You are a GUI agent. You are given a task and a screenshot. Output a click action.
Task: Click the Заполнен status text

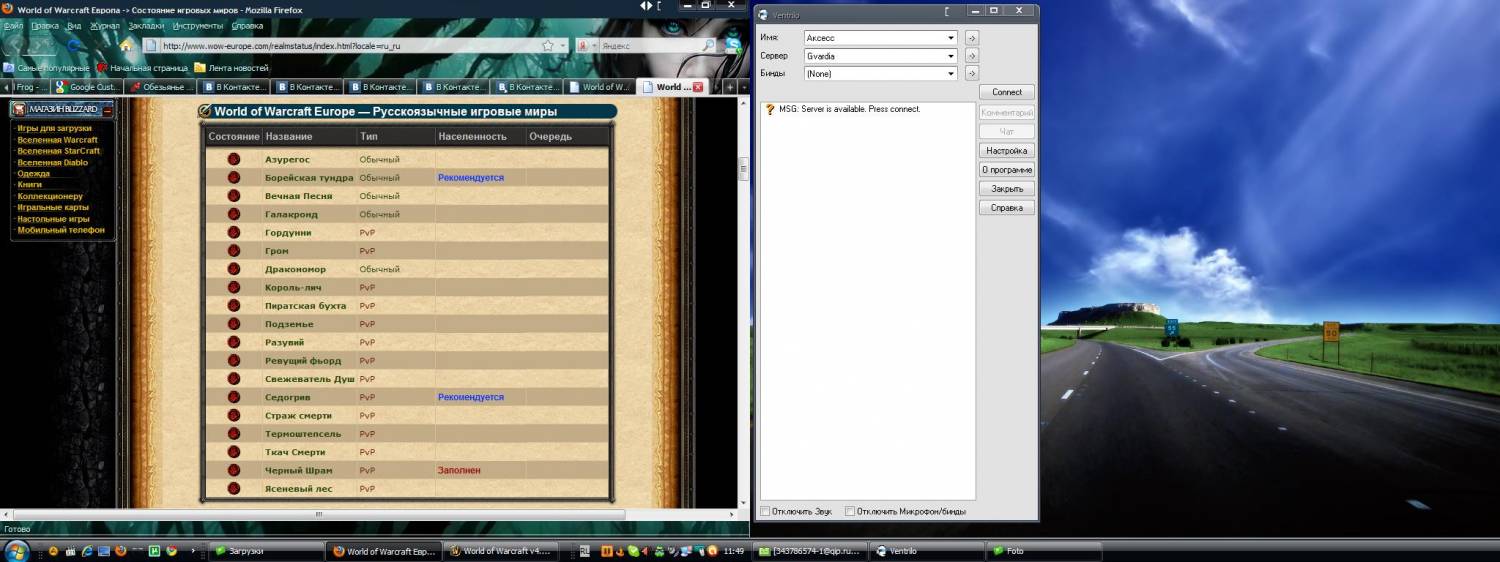pyautogui.click(x=459, y=470)
